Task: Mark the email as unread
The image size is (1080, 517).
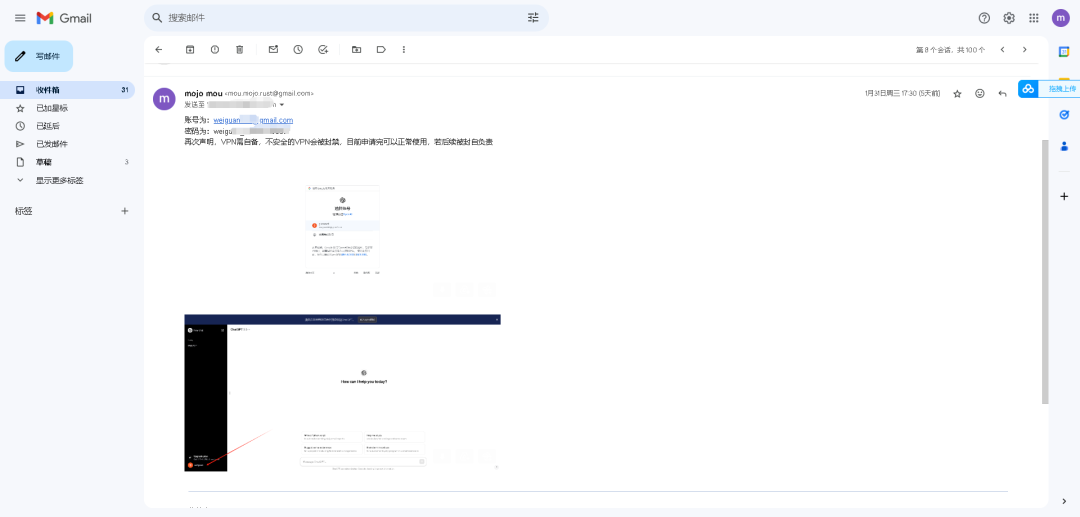Action: 273,50
